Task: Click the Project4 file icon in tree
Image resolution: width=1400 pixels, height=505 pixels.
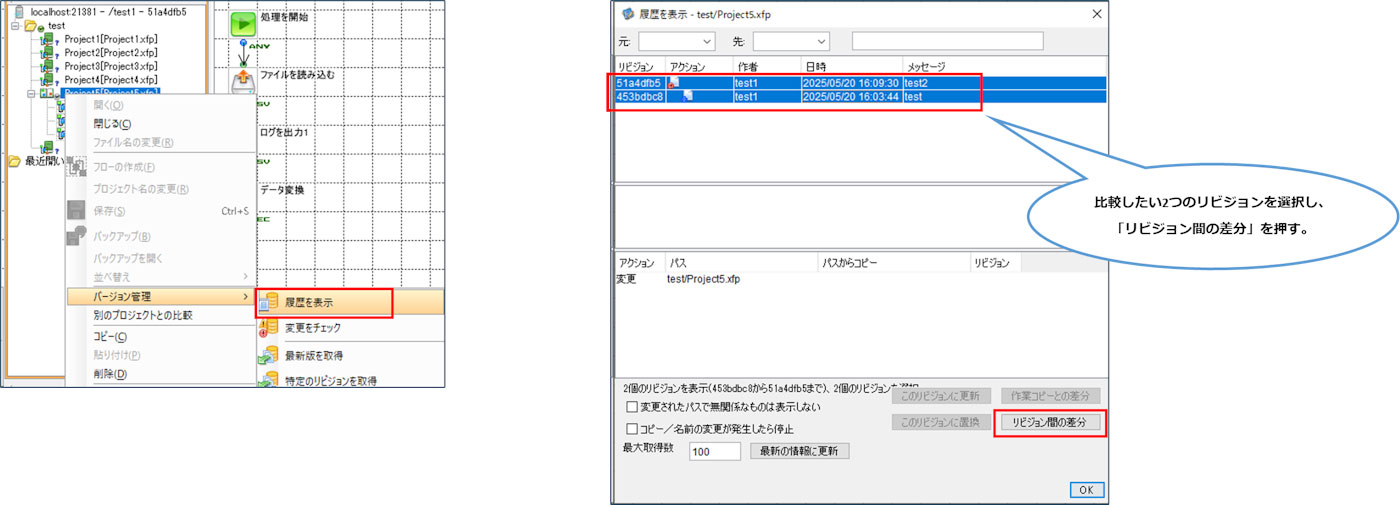Action: coord(47,79)
